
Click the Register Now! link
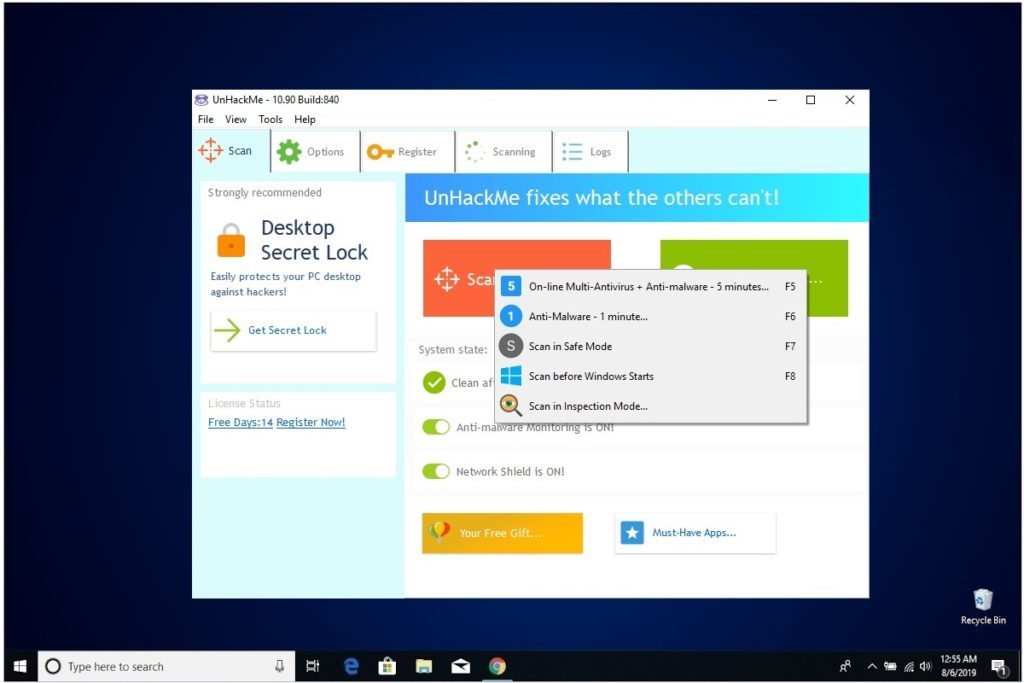(x=311, y=422)
